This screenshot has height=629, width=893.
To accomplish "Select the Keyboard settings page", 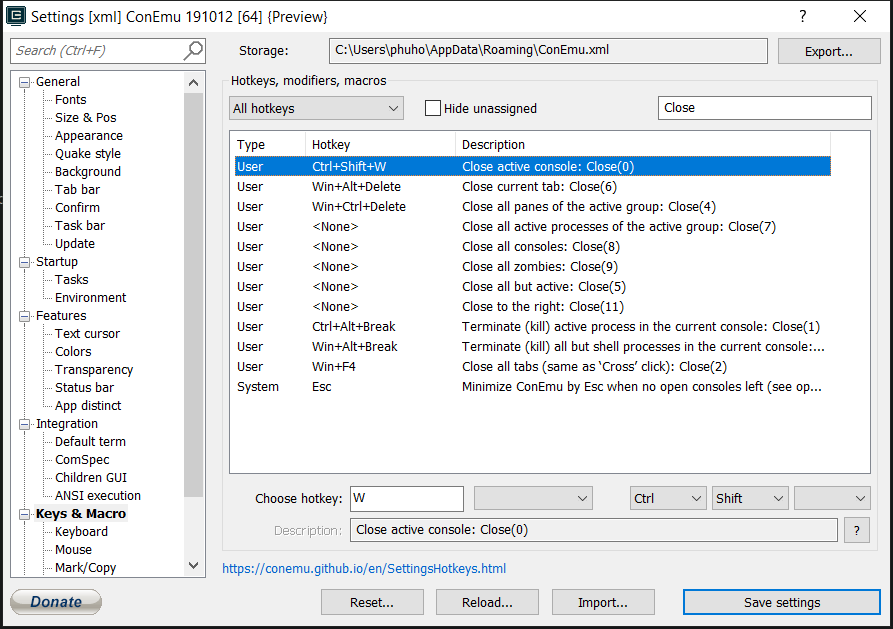I will click(81, 531).
